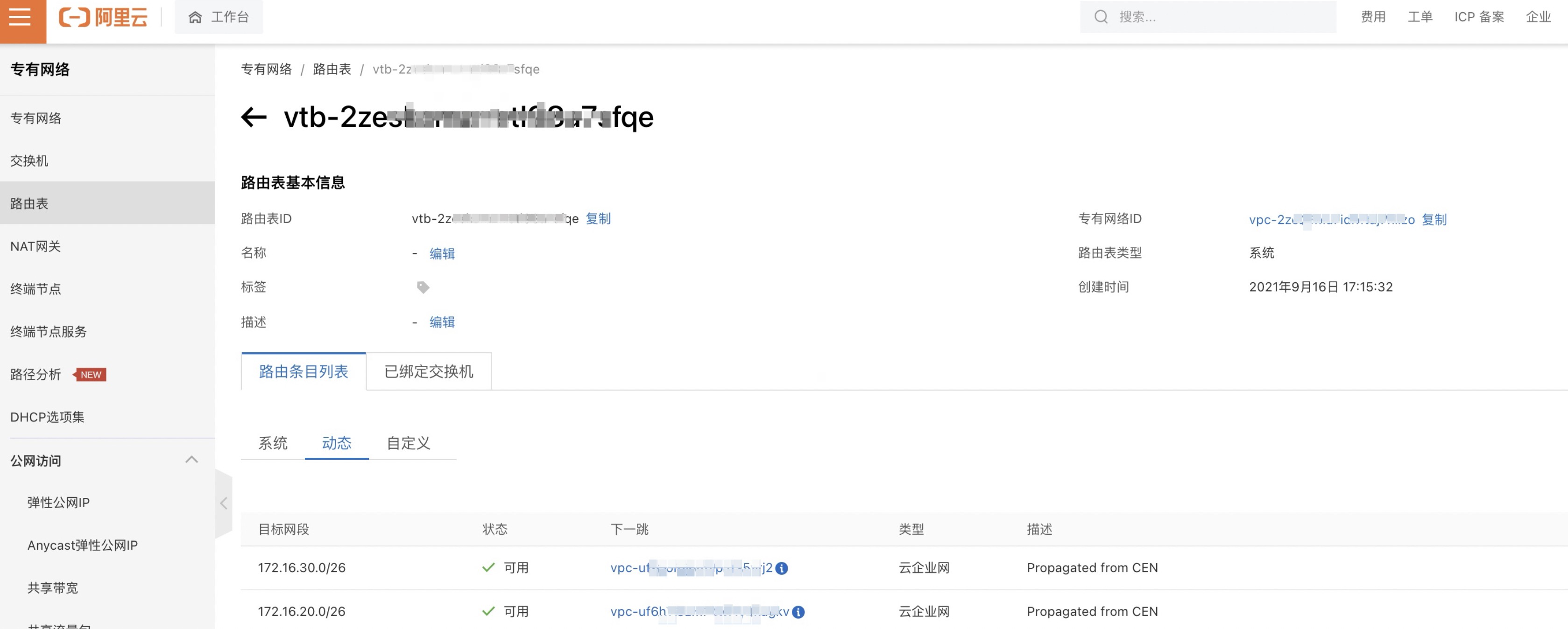Switch to 已绑定交换机 tab
This screenshot has width=1568, height=629.
click(x=429, y=372)
